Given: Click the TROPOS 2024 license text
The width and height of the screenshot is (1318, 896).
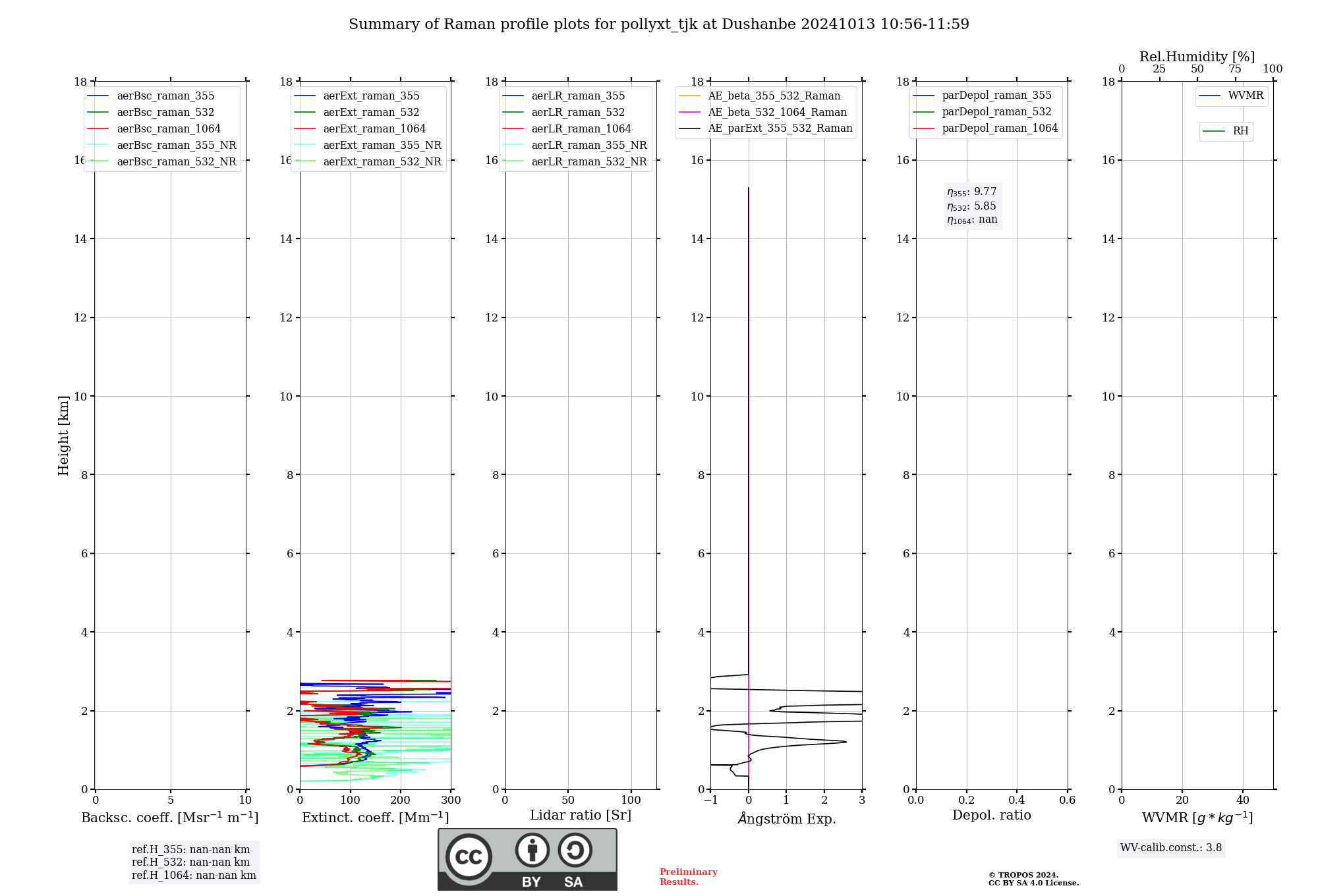Looking at the screenshot, I should click(x=1033, y=879).
